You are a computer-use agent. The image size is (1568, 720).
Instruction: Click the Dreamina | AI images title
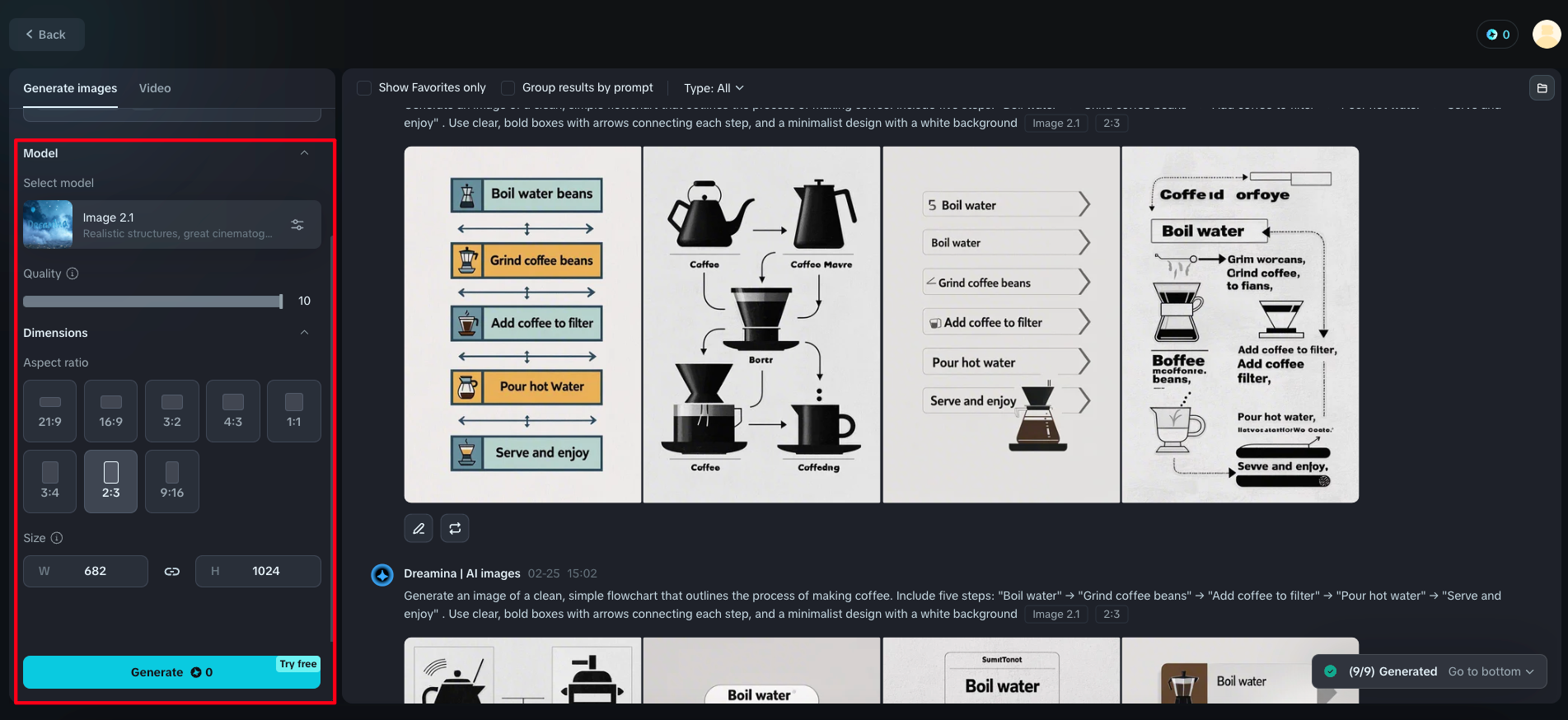tap(462, 573)
